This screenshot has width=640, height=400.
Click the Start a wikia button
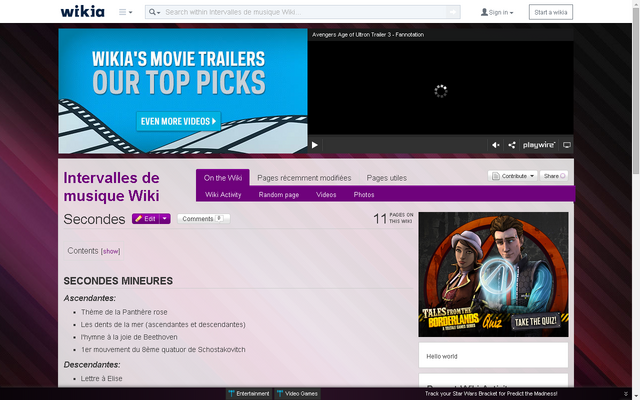551,12
